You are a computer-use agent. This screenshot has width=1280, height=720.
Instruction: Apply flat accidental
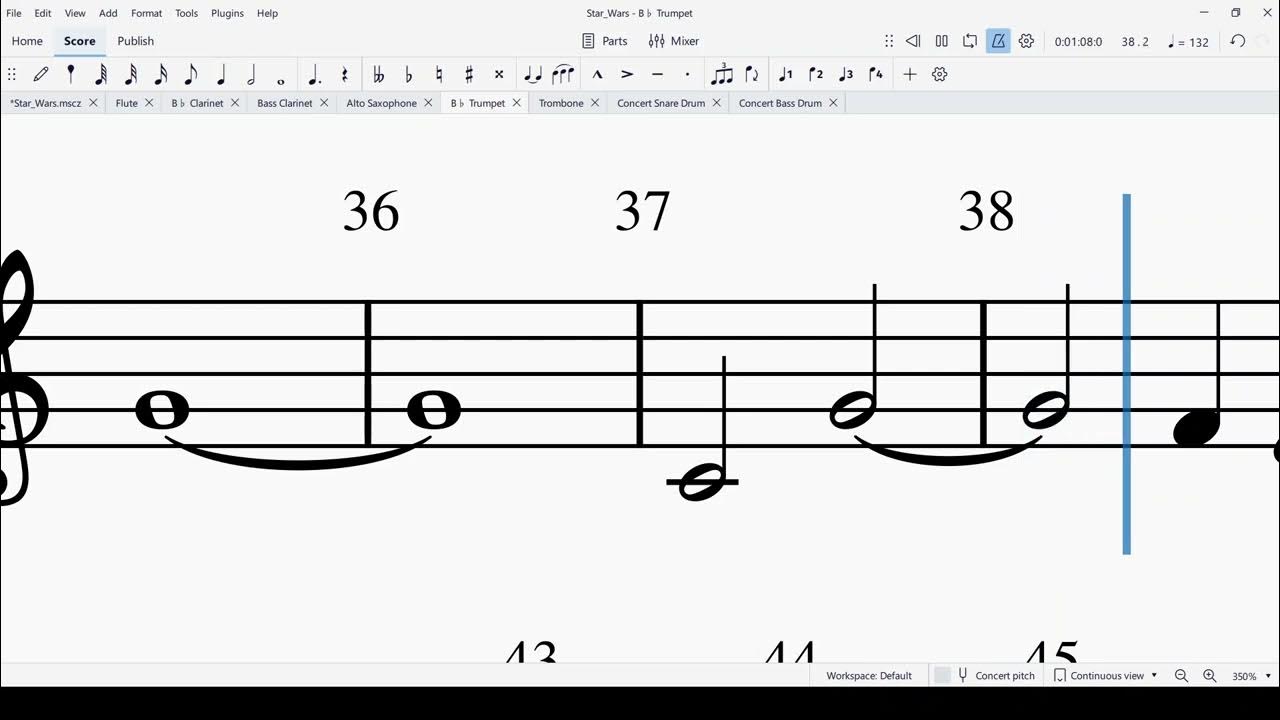tap(408, 74)
